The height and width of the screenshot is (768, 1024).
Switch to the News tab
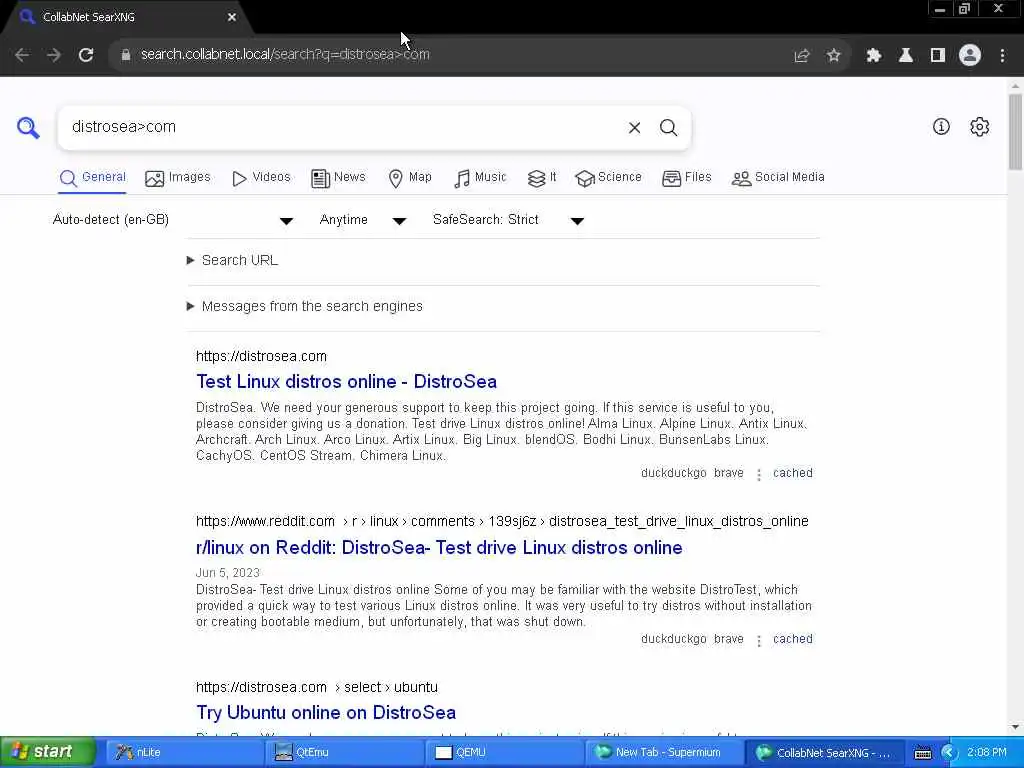338,178
